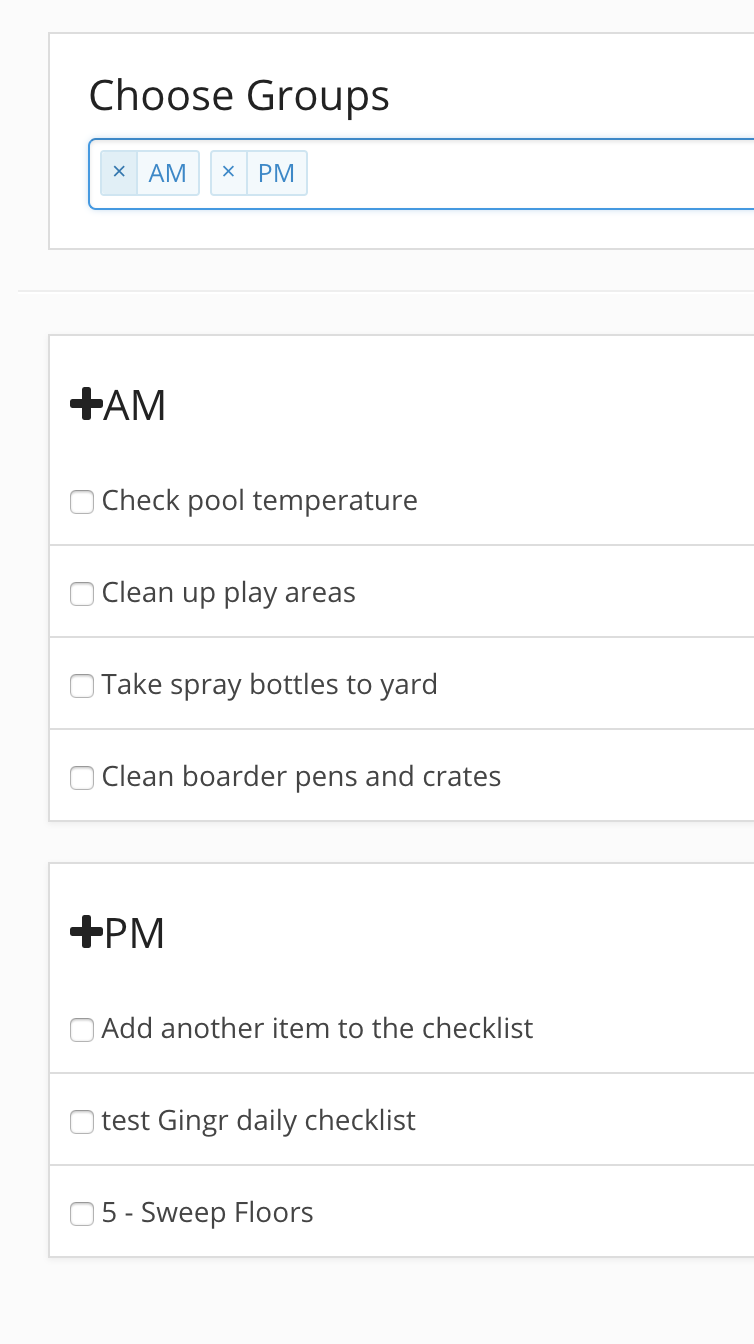Click the 5 - Sweep Floors label

pyautogui.click(x=208, y=1212)
